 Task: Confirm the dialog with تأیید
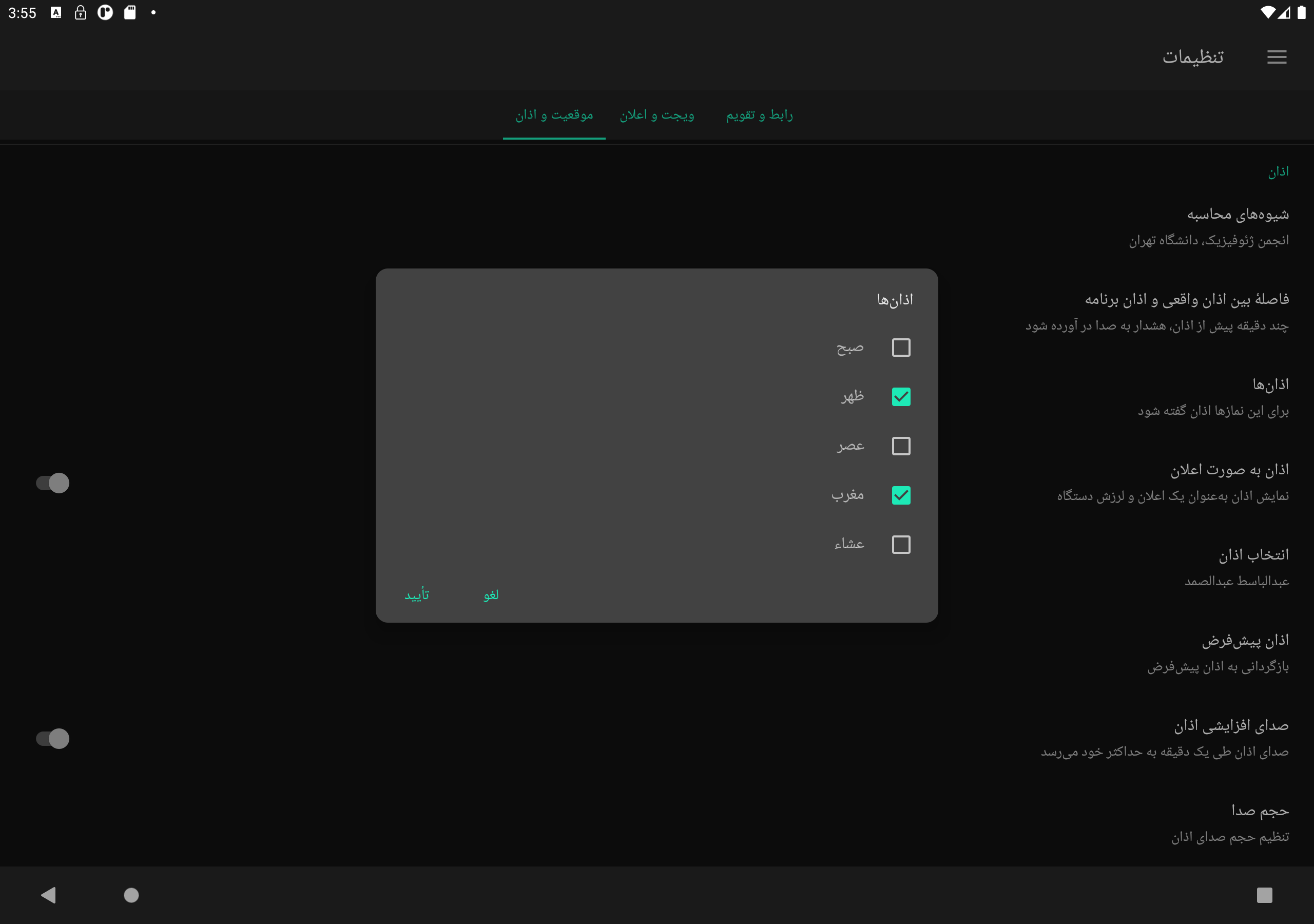click(417, 595)
